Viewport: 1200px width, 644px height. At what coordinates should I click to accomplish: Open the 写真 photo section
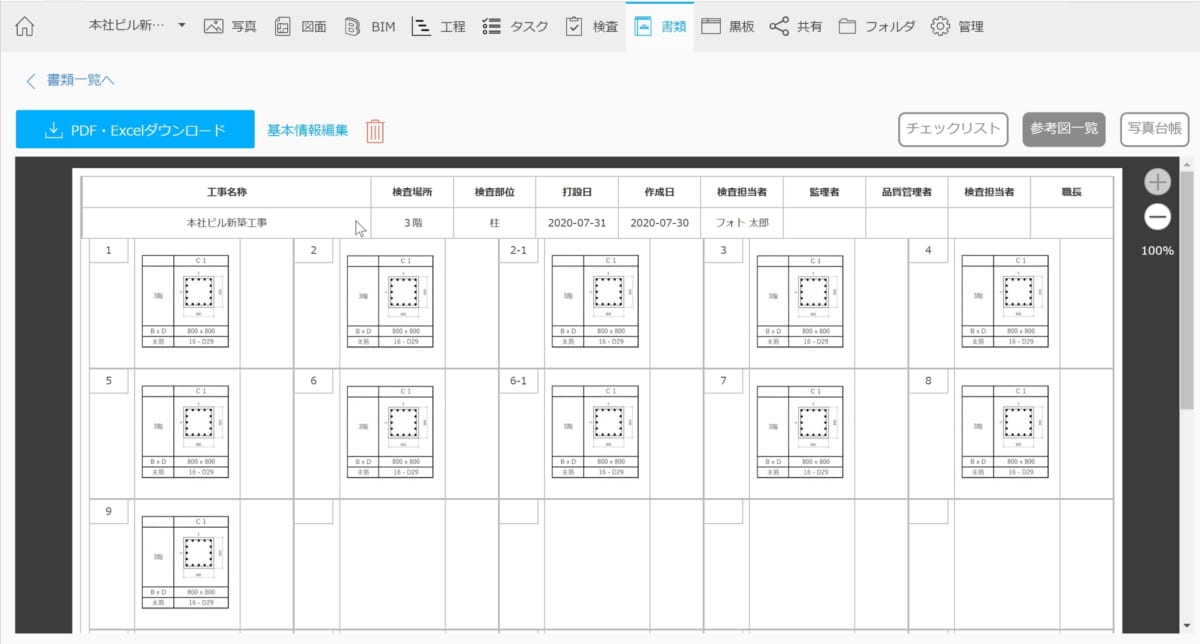(x=229, y=27)
